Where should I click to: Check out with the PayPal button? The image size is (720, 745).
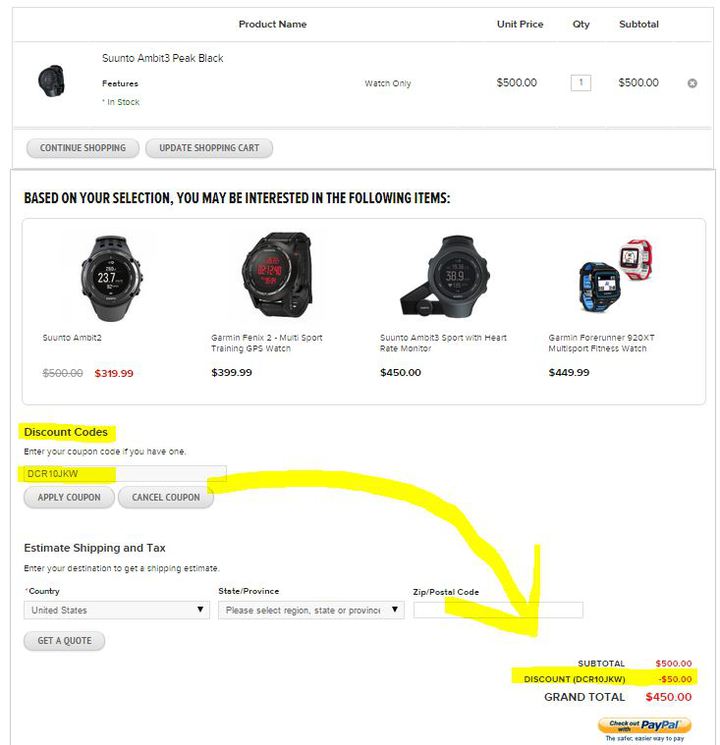coord(644,725)
